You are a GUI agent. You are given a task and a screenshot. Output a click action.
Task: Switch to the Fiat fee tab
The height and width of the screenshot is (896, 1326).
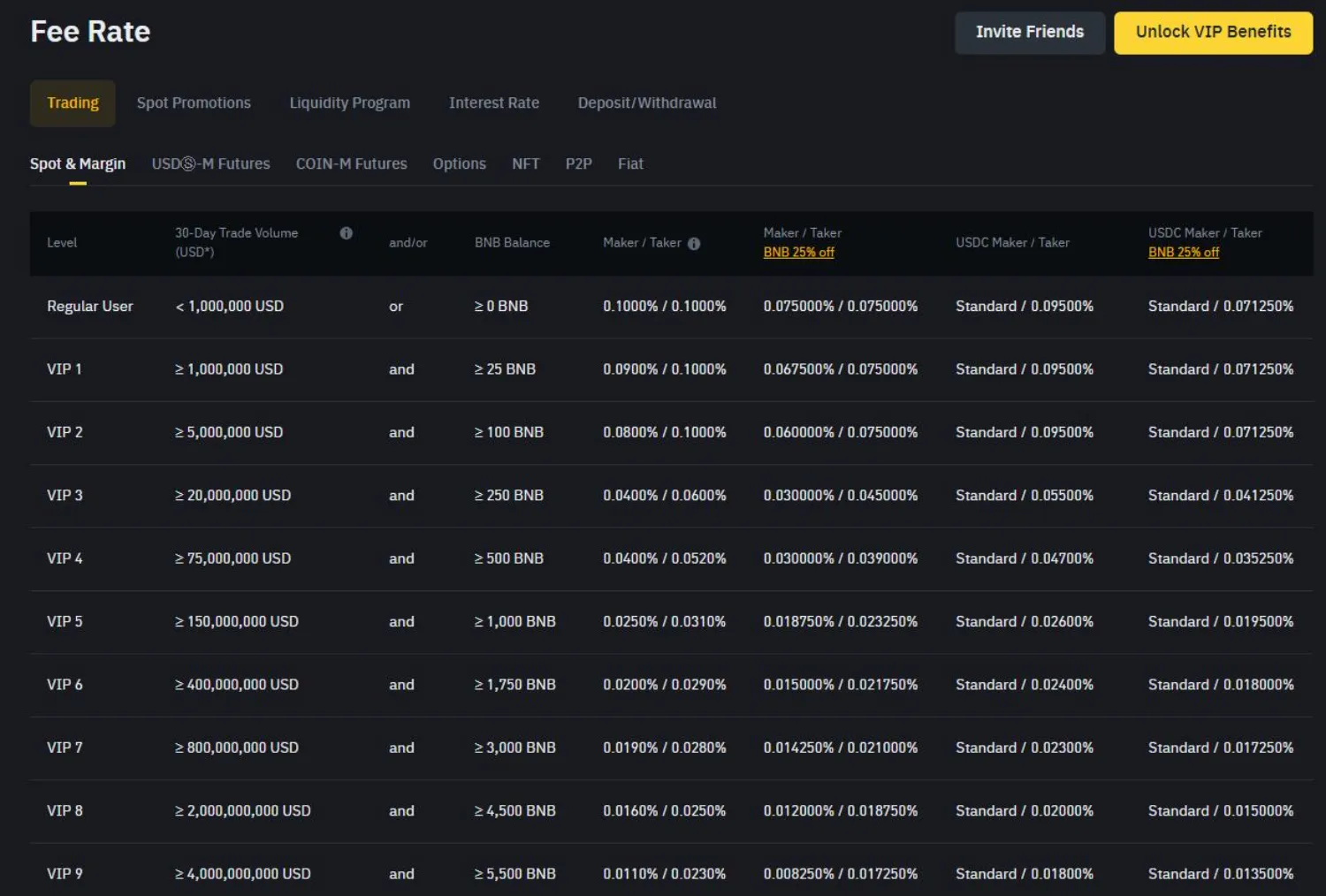pyautogui.click(x=630, y=164)
